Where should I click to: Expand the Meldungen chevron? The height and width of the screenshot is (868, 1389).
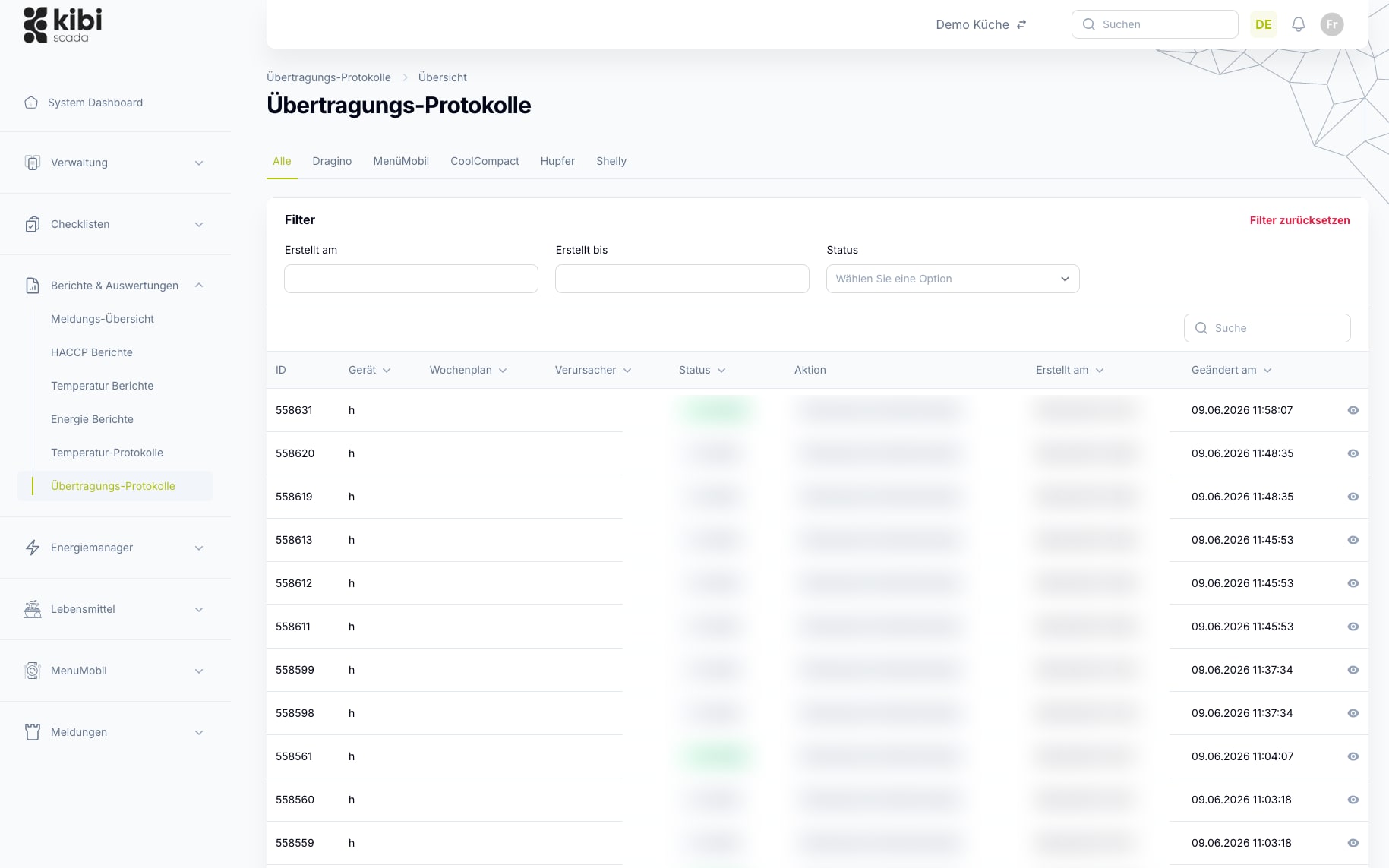click(199, 732)
